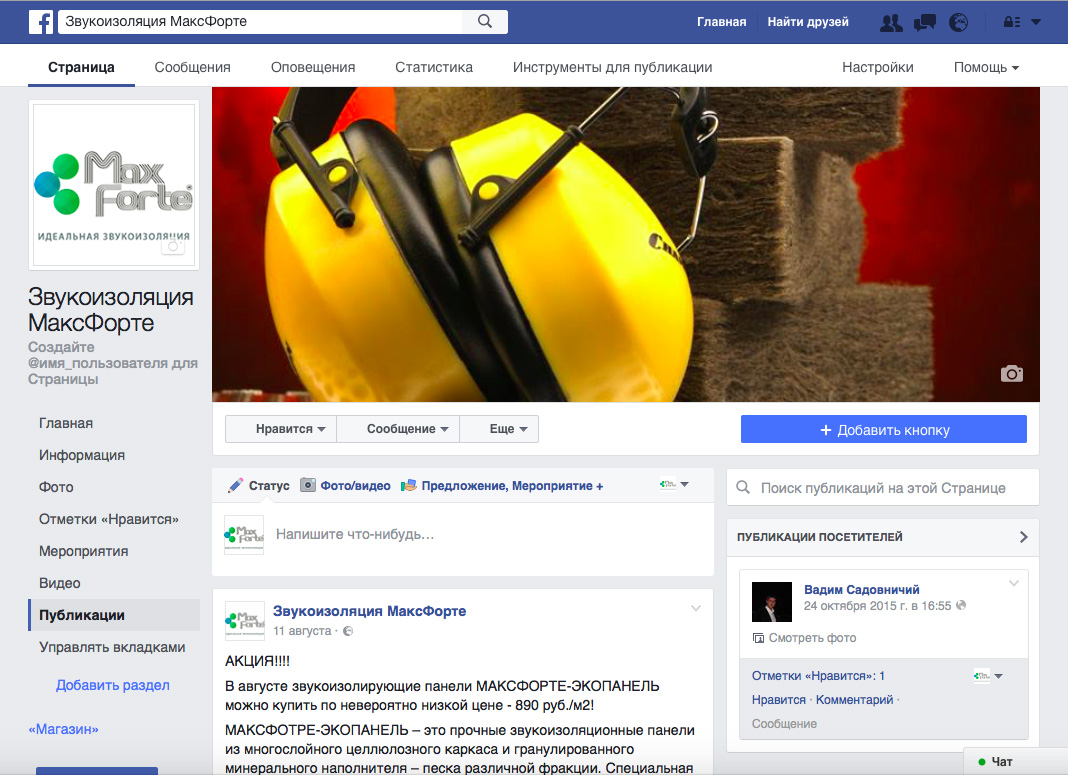Open friend requests from the top bar icon
This screenshot has height=775, width=1068.
coord(890,22)
